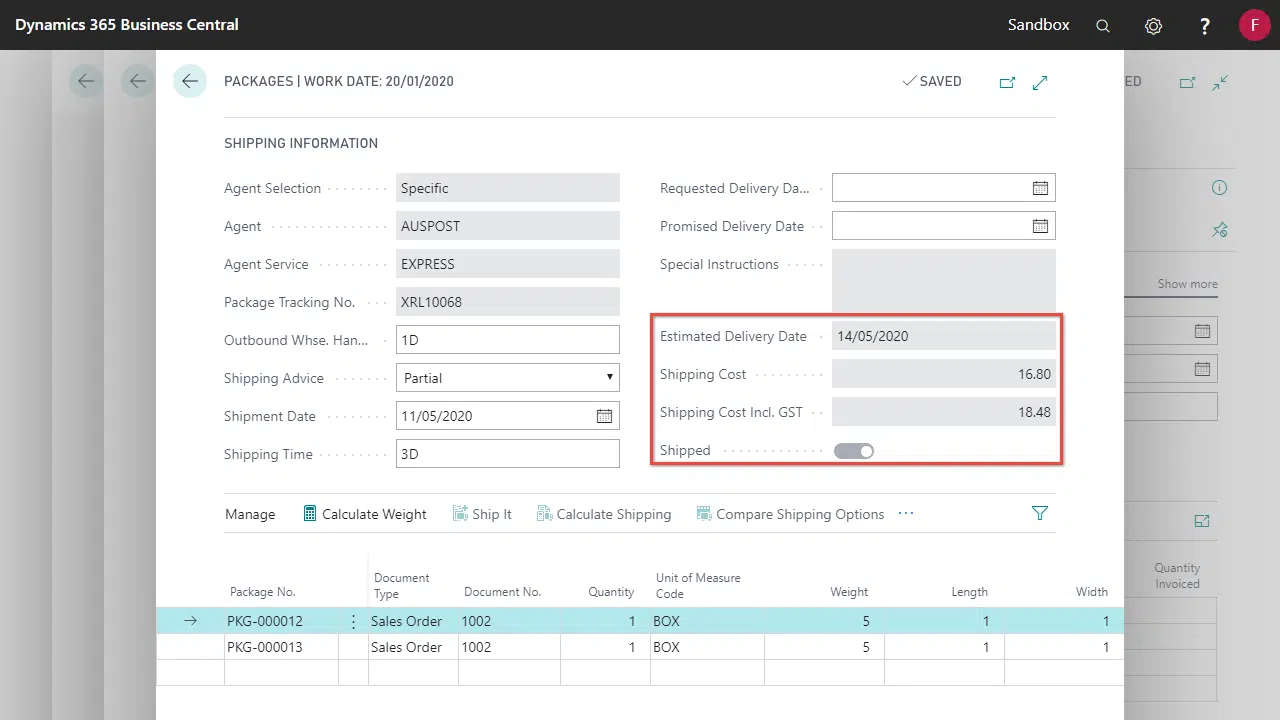Click the help question mark icon
The width and height of the screenshot is (1280, 720).
coord(1205,26)
